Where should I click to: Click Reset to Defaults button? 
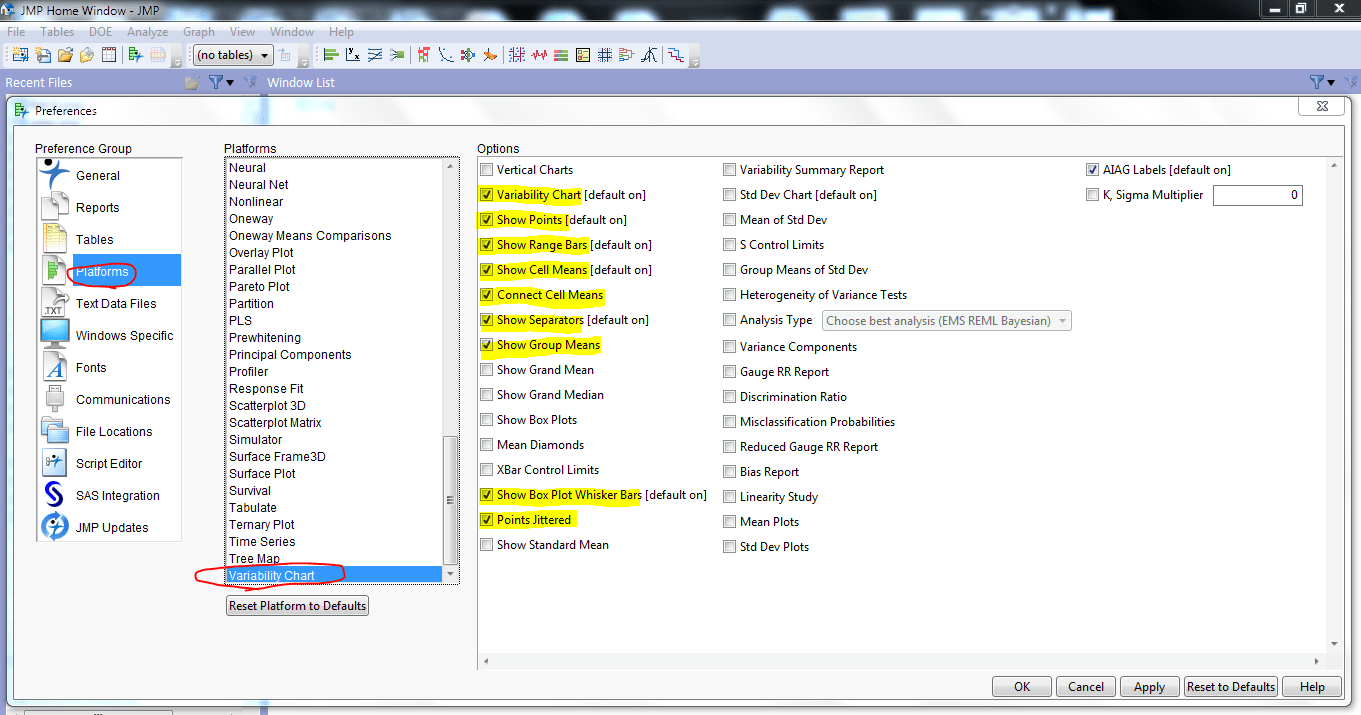(1230, 687)
